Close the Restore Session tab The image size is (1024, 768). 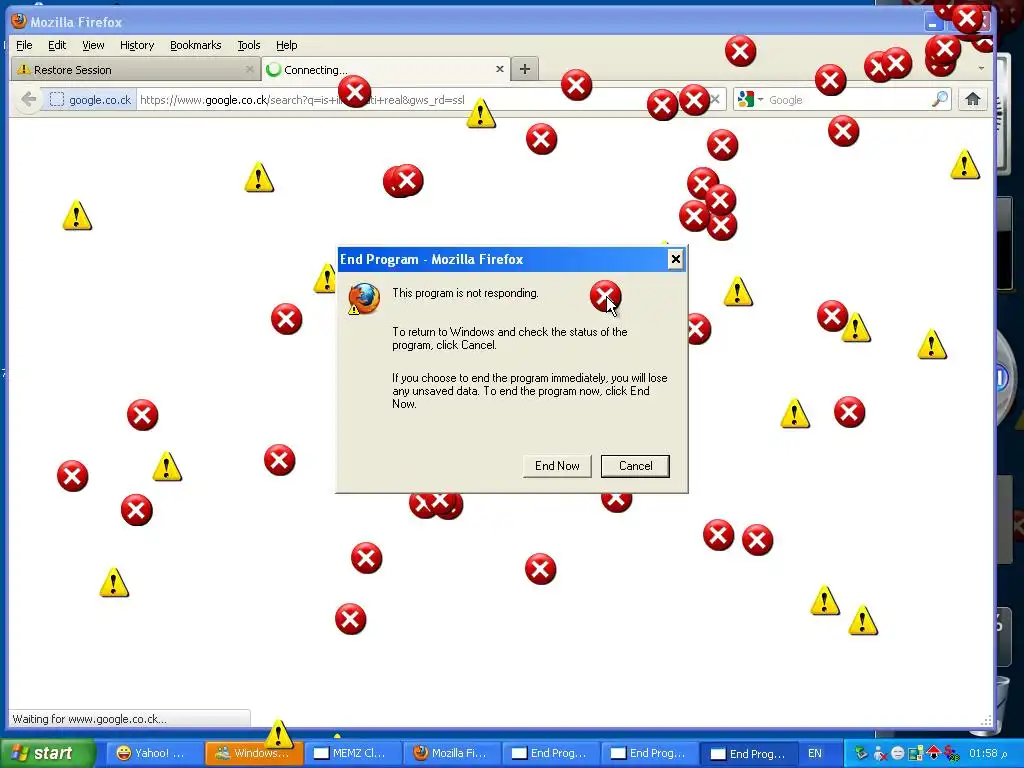click(x=249, y=69)
